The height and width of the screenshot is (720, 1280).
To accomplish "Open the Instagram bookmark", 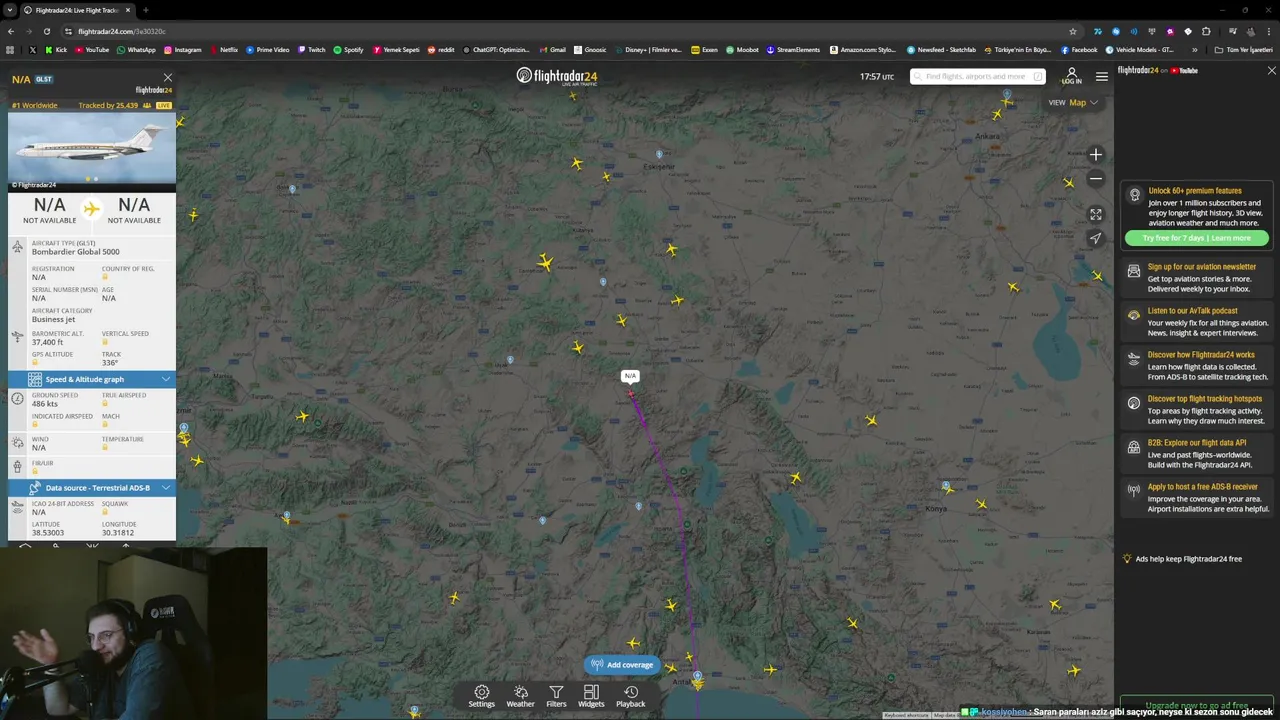I will 182,49.
